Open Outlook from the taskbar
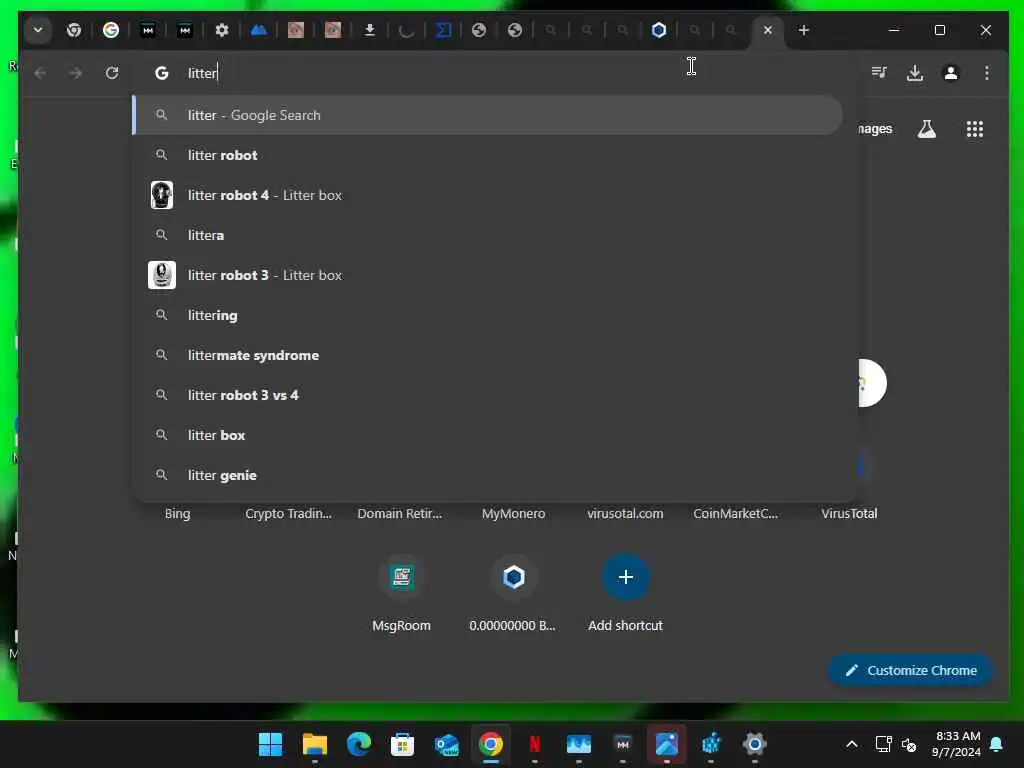 pos(447,744)
